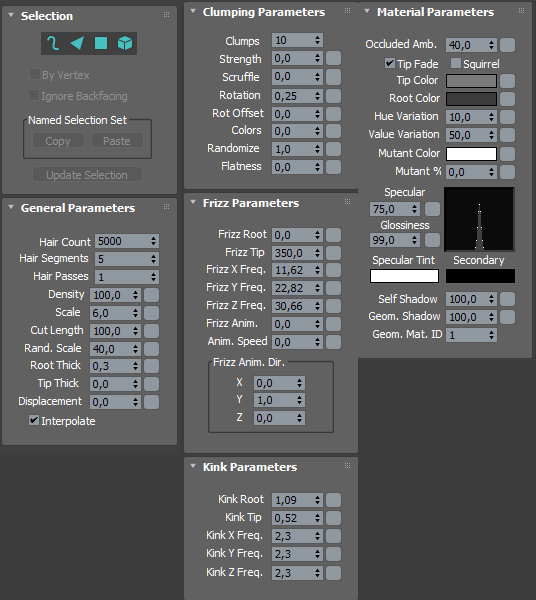Click the Update Selection button
This screenshot has height=600, width=536.
tap(87, 175)
